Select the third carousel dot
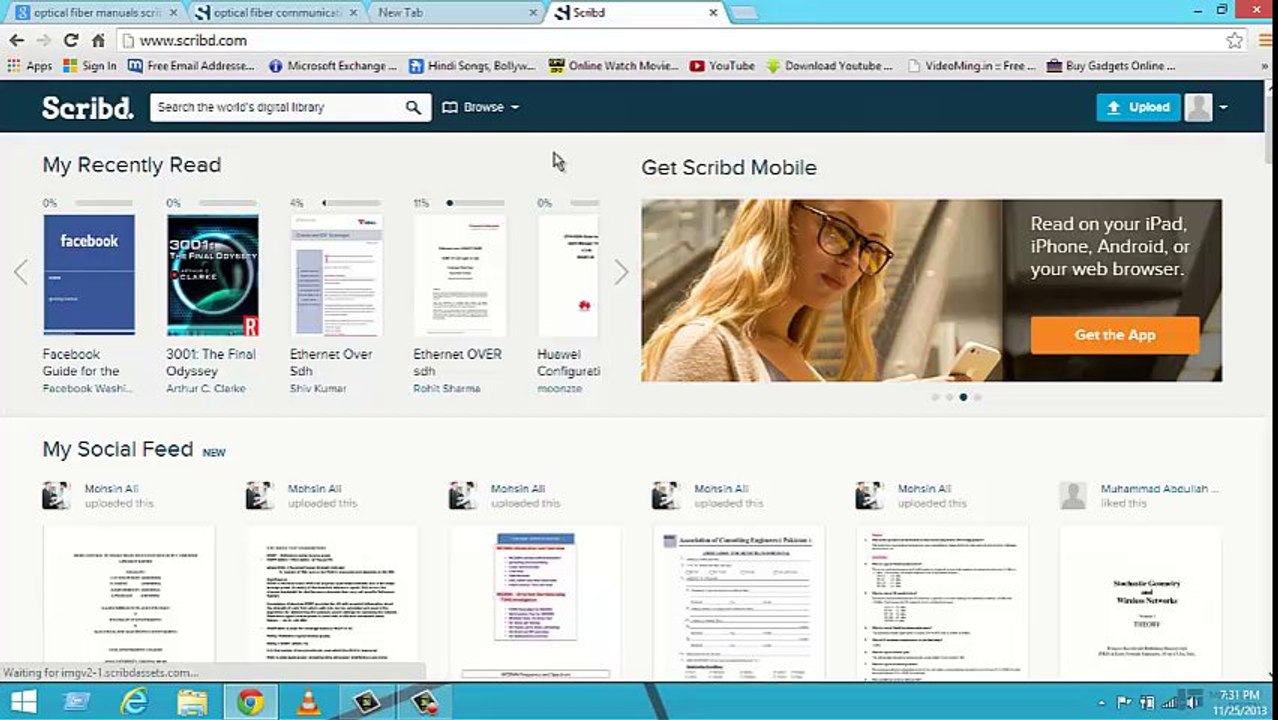This screenshot has height=720, width=1278. (x=963, y=397)
